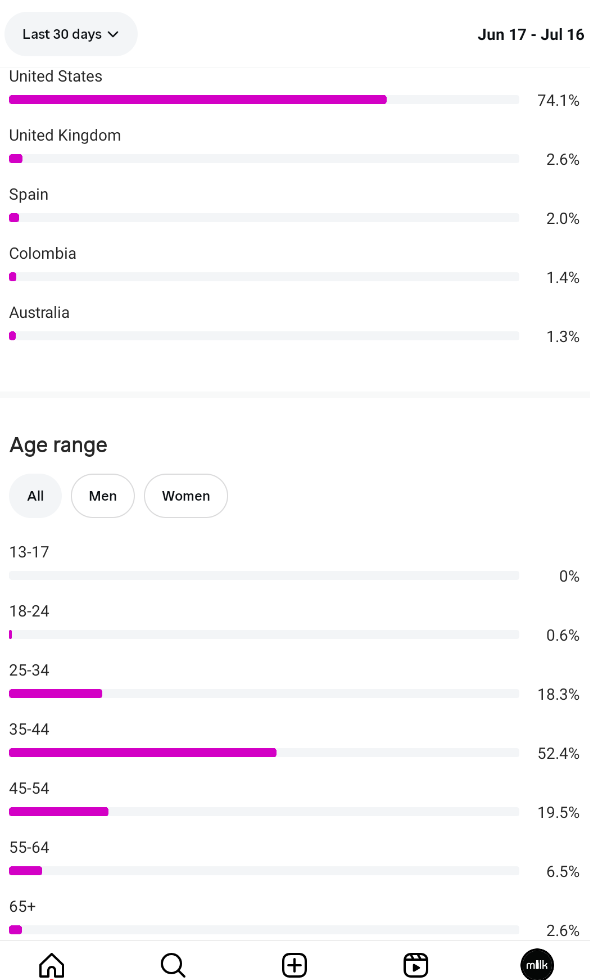Click the 45-54 age bar
The height and width of the screenshot is (980, 590).
coord(264,811)
